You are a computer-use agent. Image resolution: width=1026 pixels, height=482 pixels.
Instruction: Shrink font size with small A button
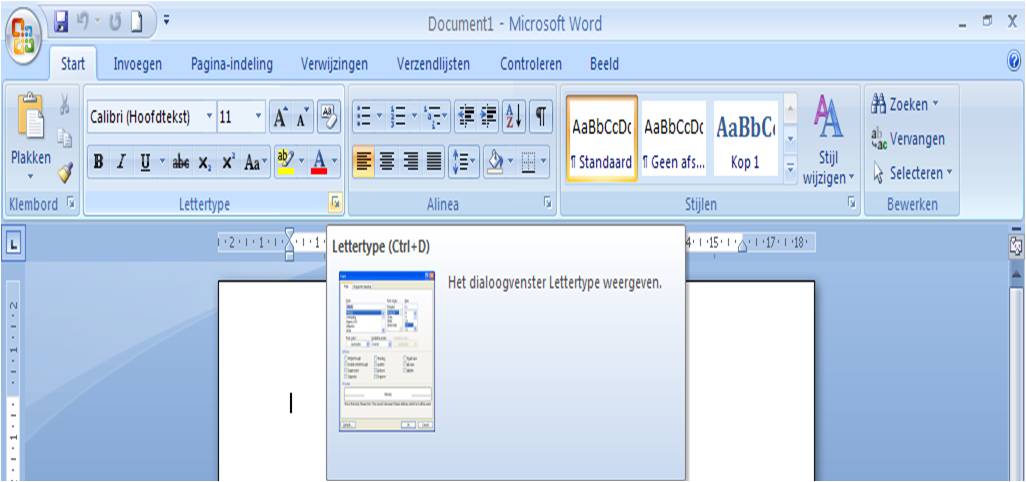pyautogui.click(x=302, y=117)
